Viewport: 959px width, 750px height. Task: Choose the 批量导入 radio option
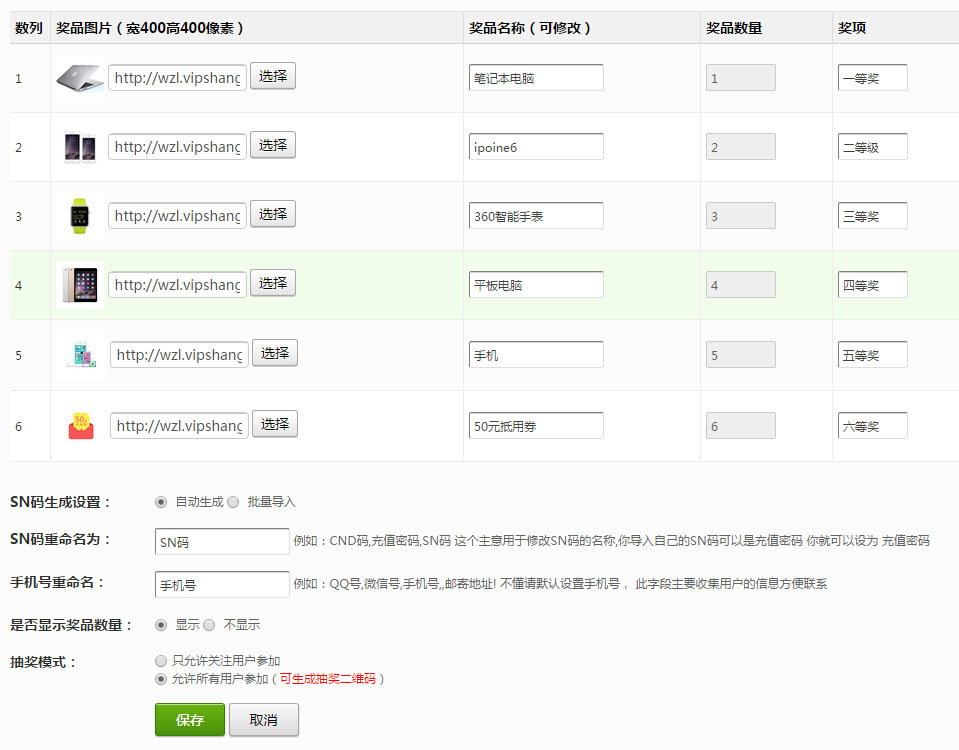coord(233,502)
